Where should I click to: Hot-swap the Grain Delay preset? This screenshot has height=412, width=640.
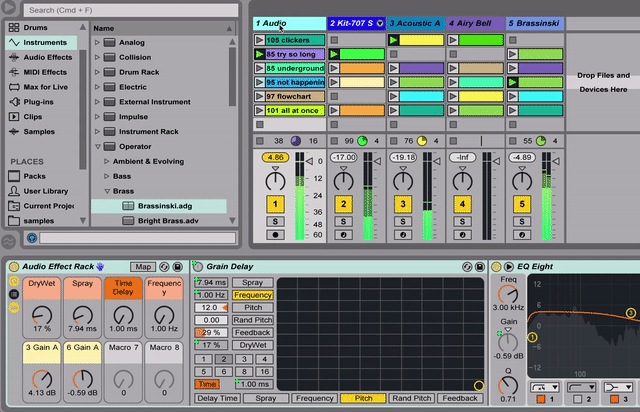(467, 267)
